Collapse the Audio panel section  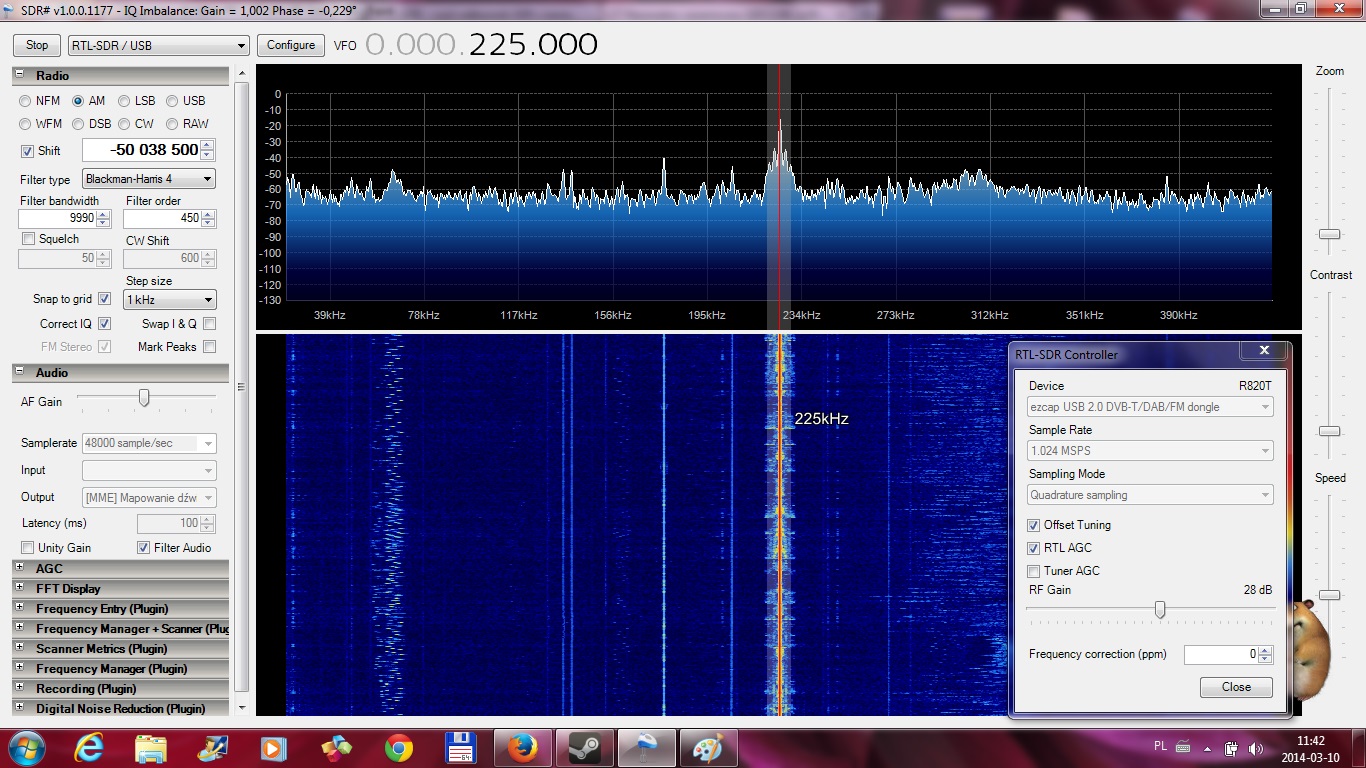pos(19,372)
